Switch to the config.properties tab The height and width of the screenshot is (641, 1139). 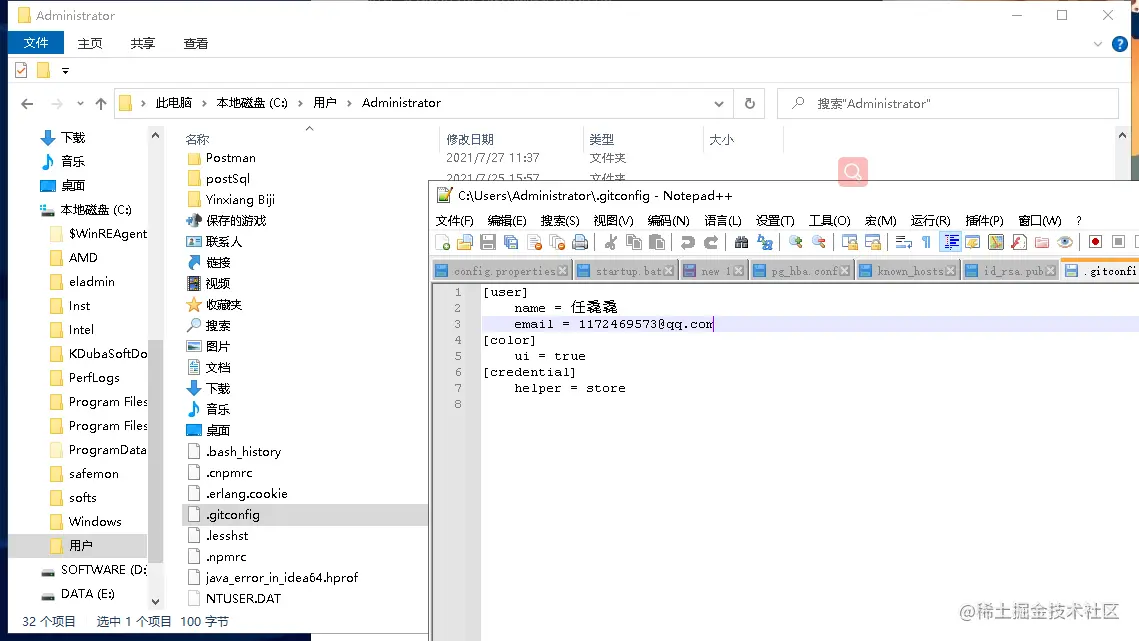pos(500,271)
